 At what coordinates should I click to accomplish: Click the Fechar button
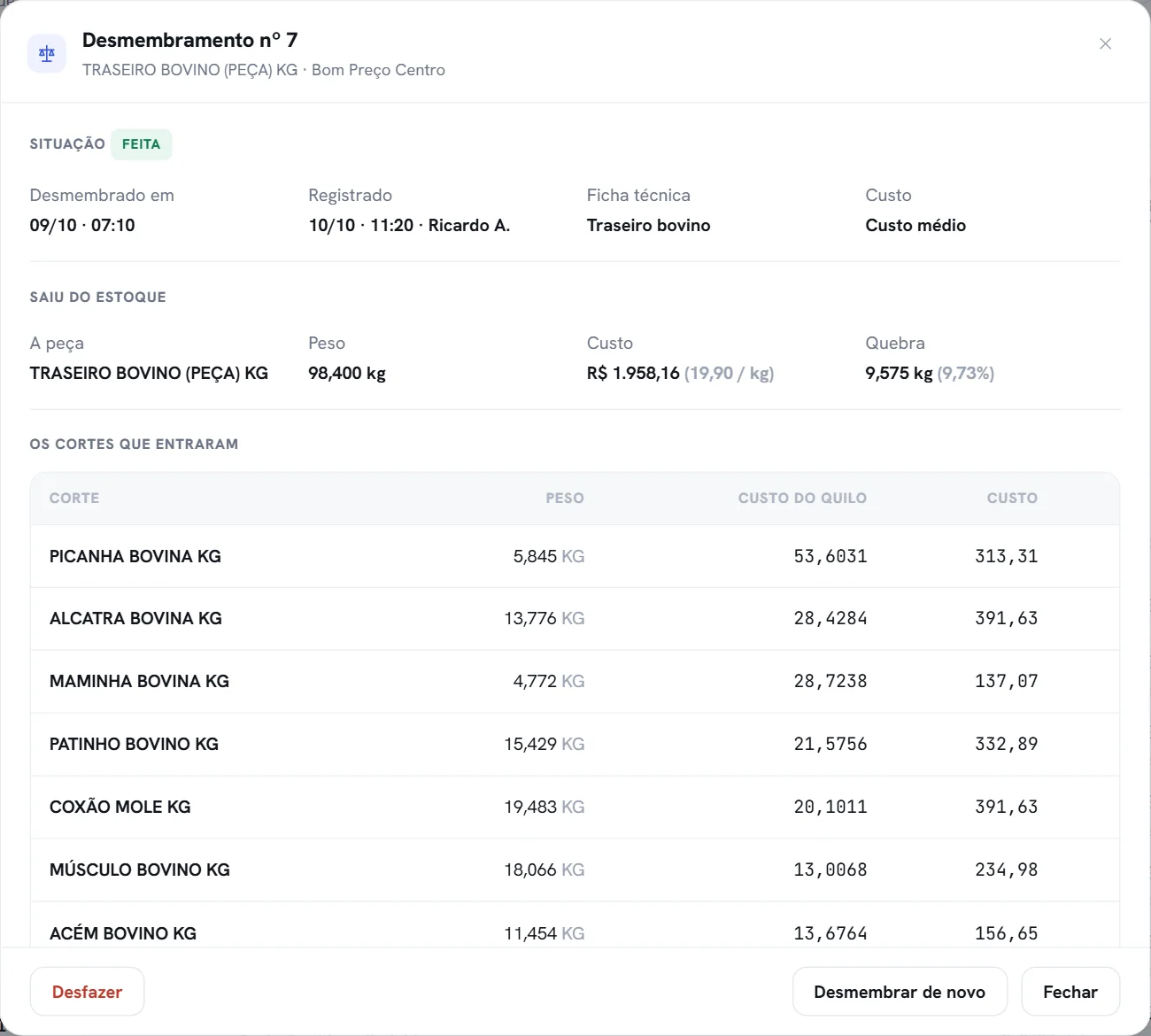click(x=1070, y=992)
